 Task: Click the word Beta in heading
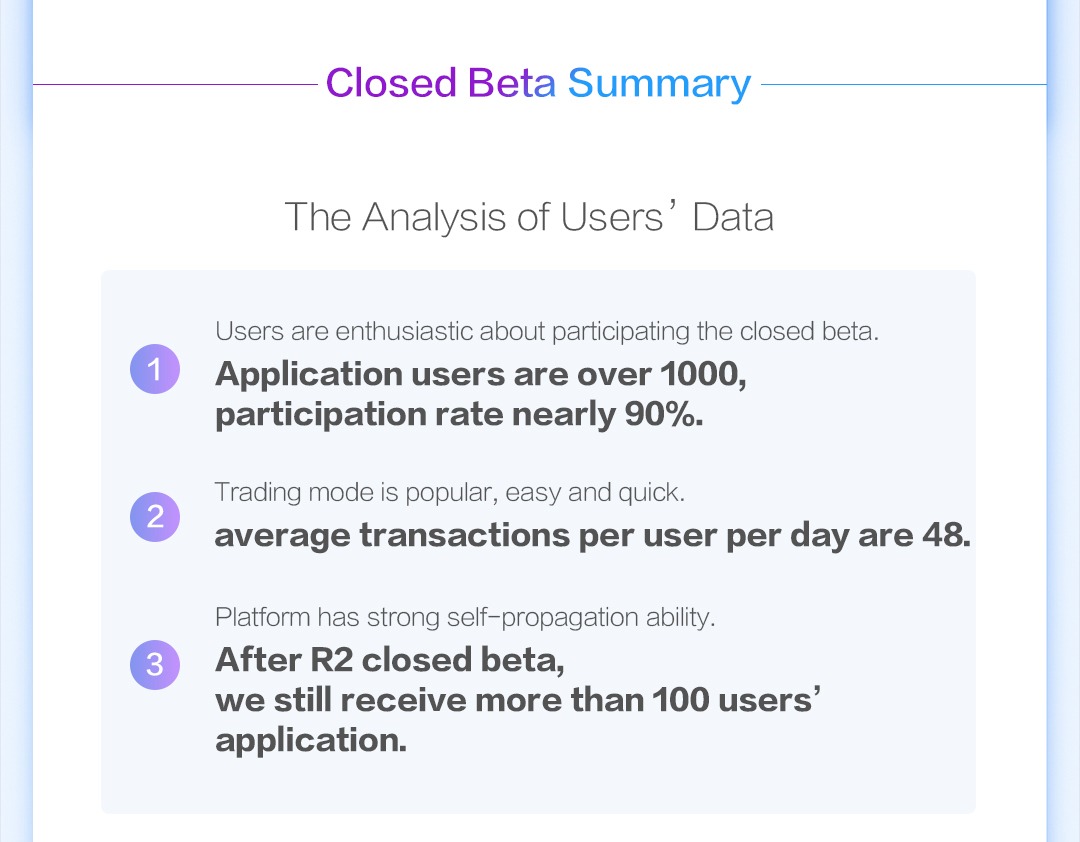click(x=512, y=83)
